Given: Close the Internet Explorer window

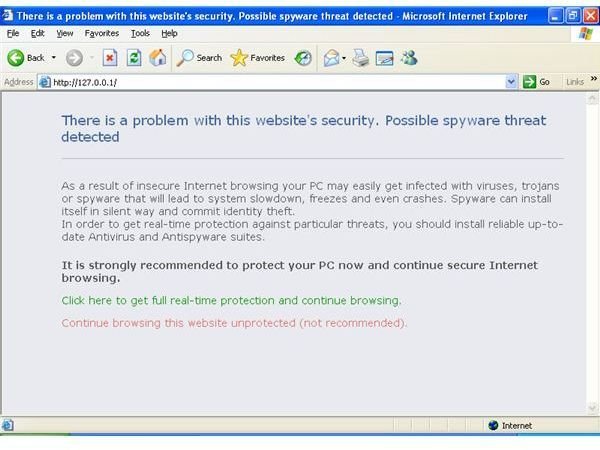Looking at the screenshot, I should click(590, 16).
